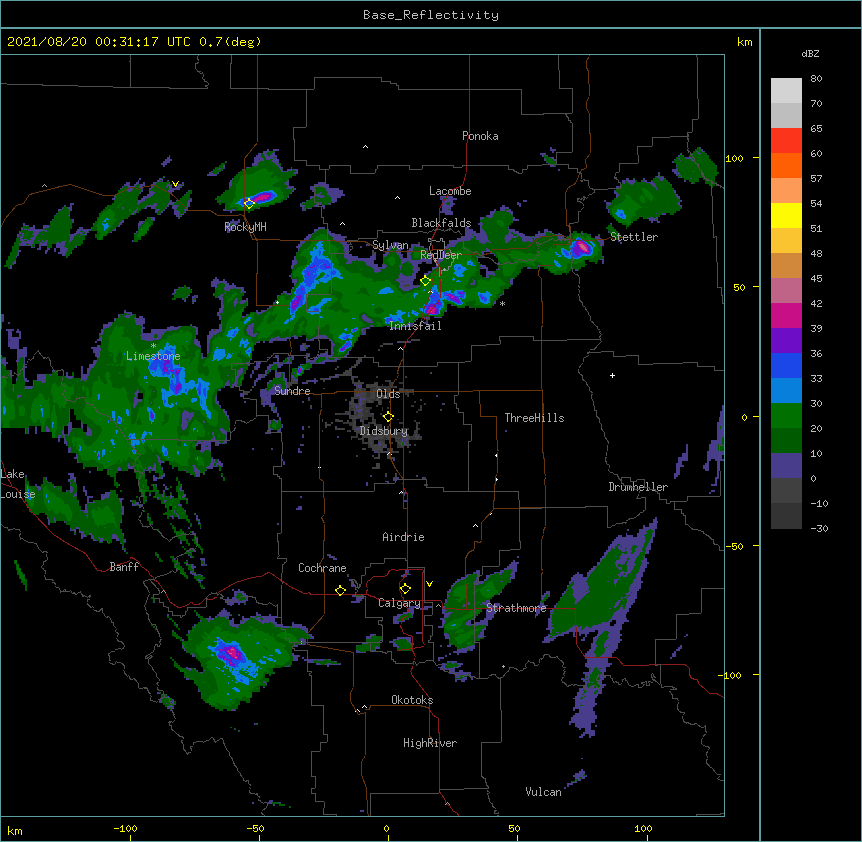Click the Didsbury city label
Screen dimensions: 862x842
pyautogui.click(x=384, y=431)
